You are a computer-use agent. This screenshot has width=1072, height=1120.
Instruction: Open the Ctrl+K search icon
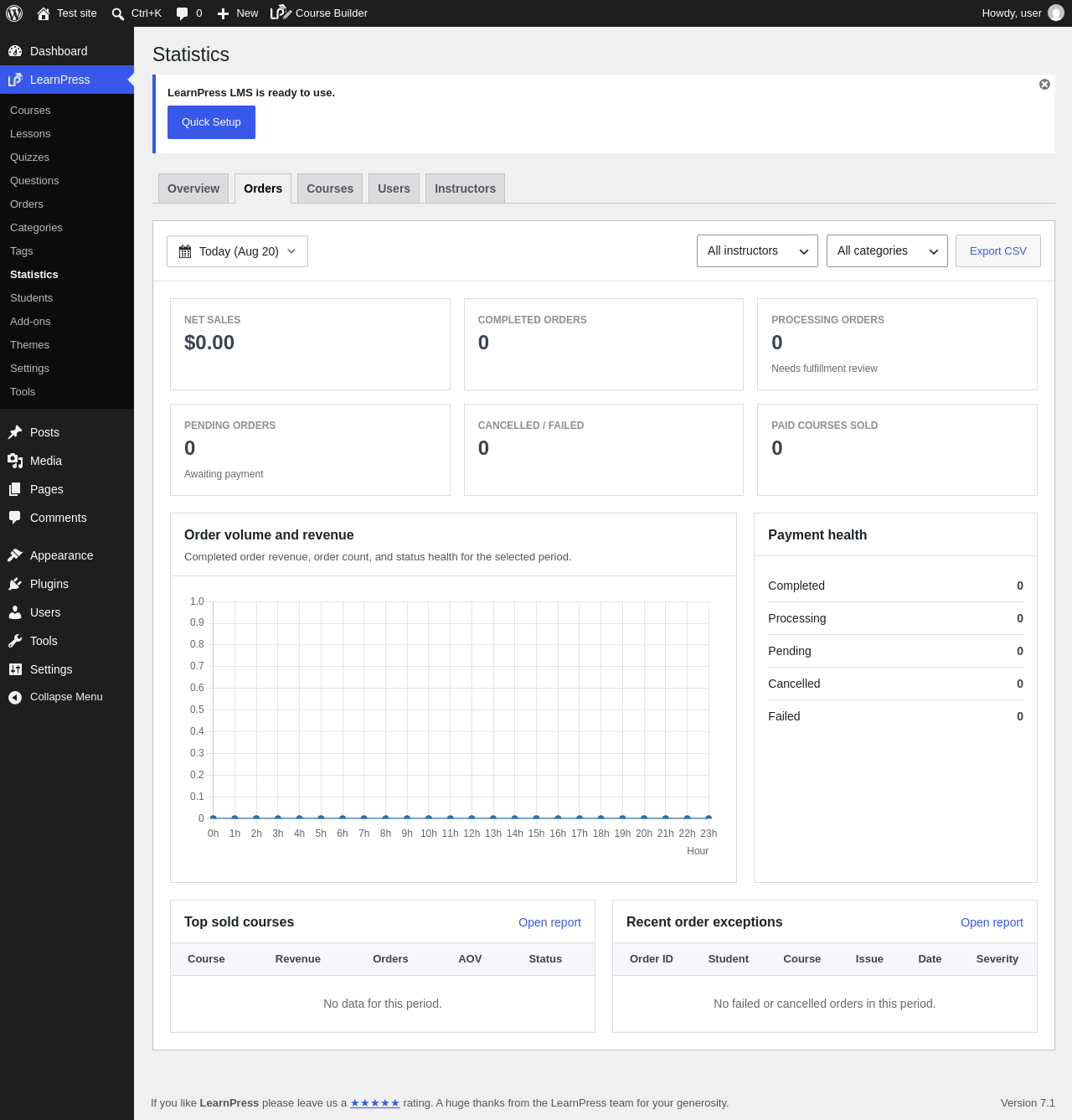tap(118, 13)
